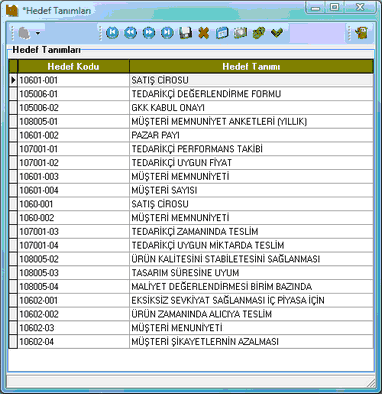Click MÜŞTERİ SAYISI cell
The height and width of the screenshot is (394, 382).
pyautogui.click(x=251, y=190)
